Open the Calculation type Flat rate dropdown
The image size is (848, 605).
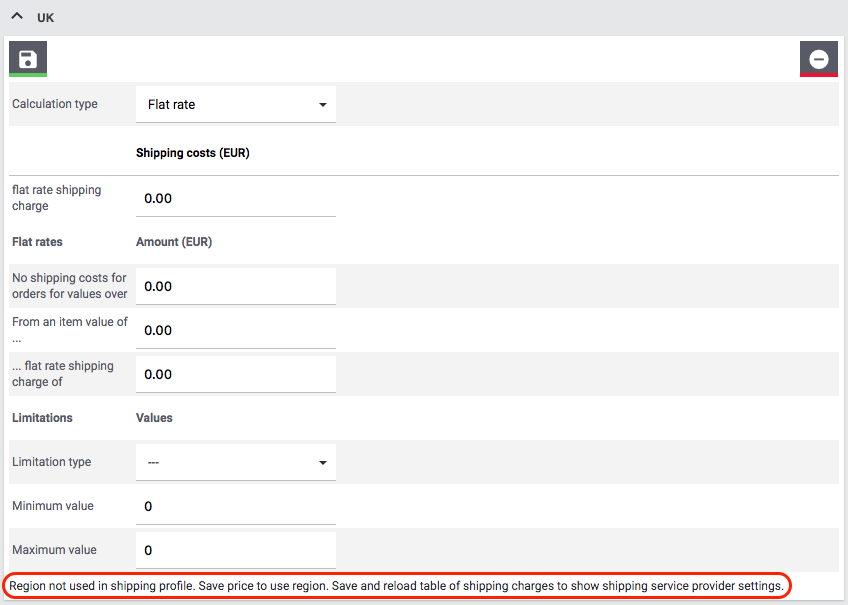click(235, 104)
